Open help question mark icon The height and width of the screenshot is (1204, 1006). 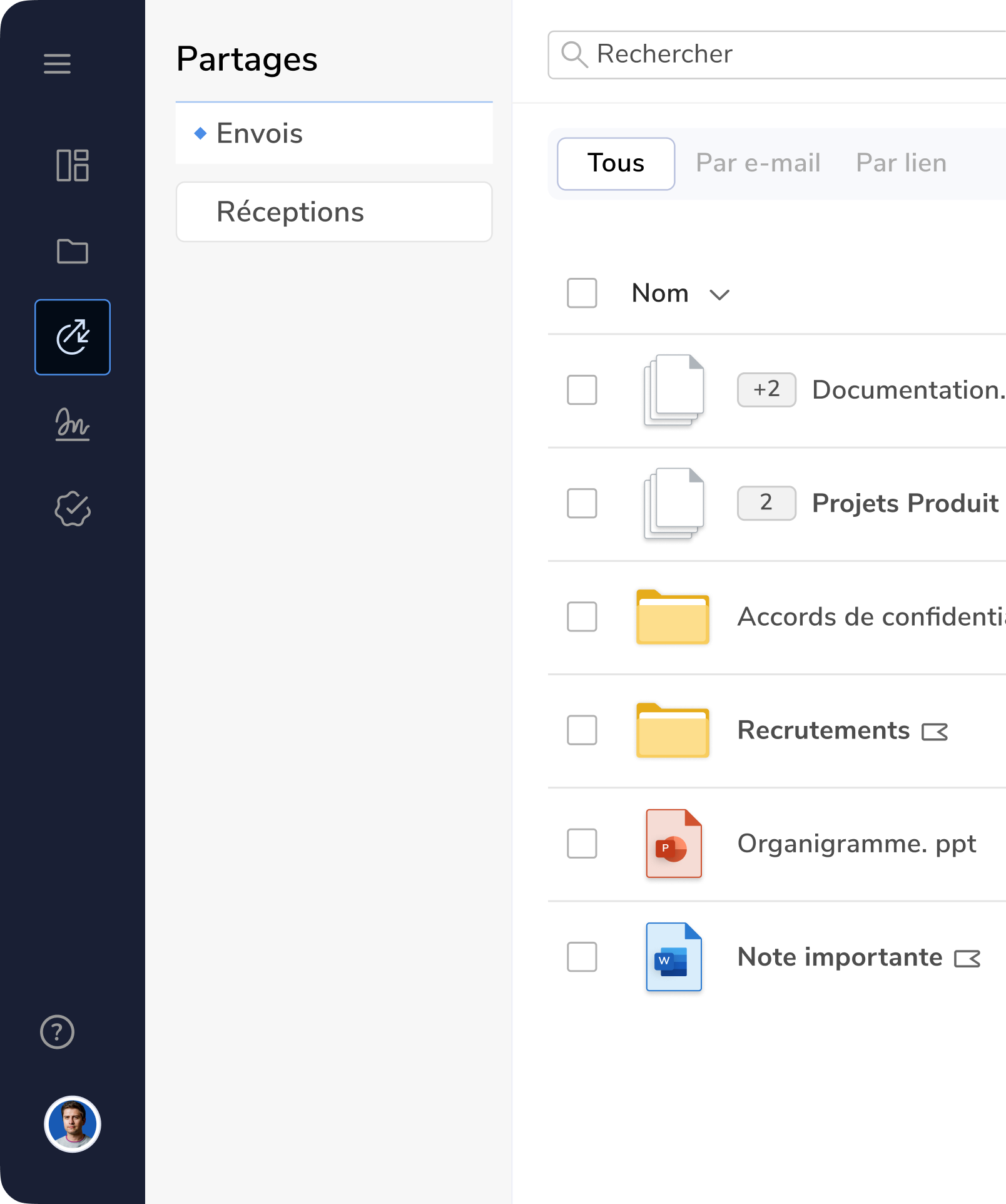click(57, 1032)
